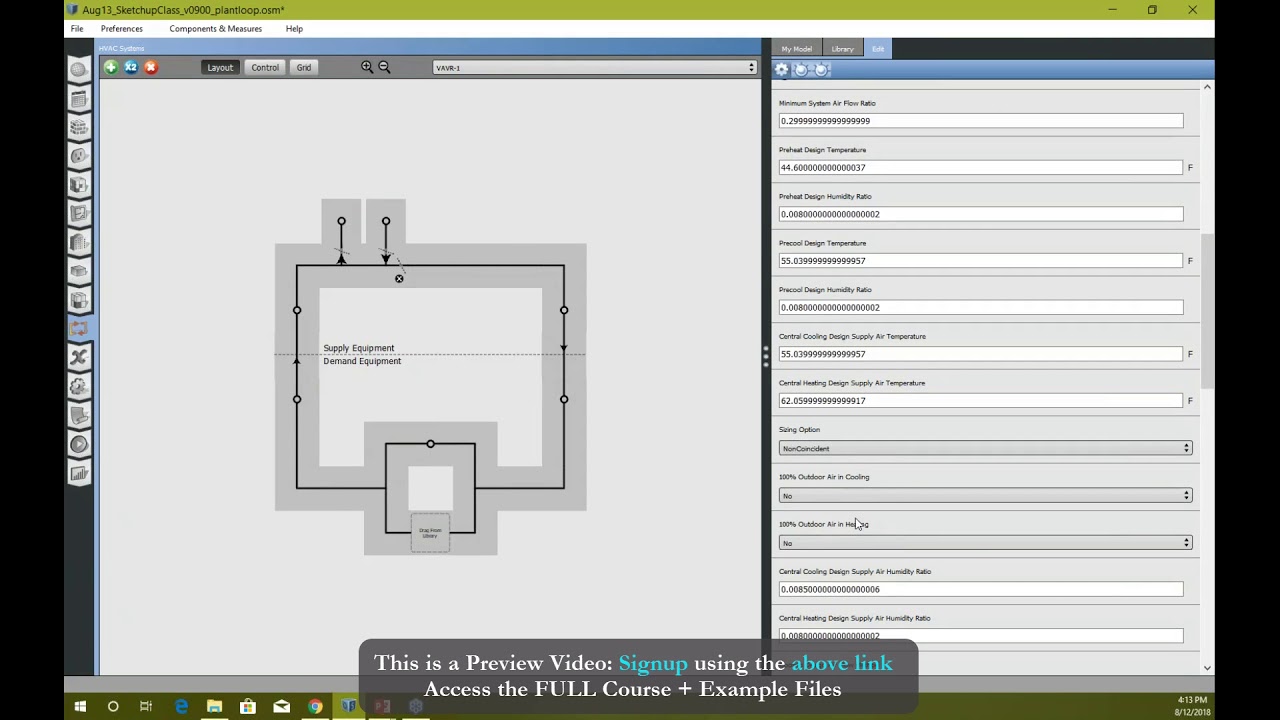Open the Windows Start menu
The image size is (1280, 720).
80,707
